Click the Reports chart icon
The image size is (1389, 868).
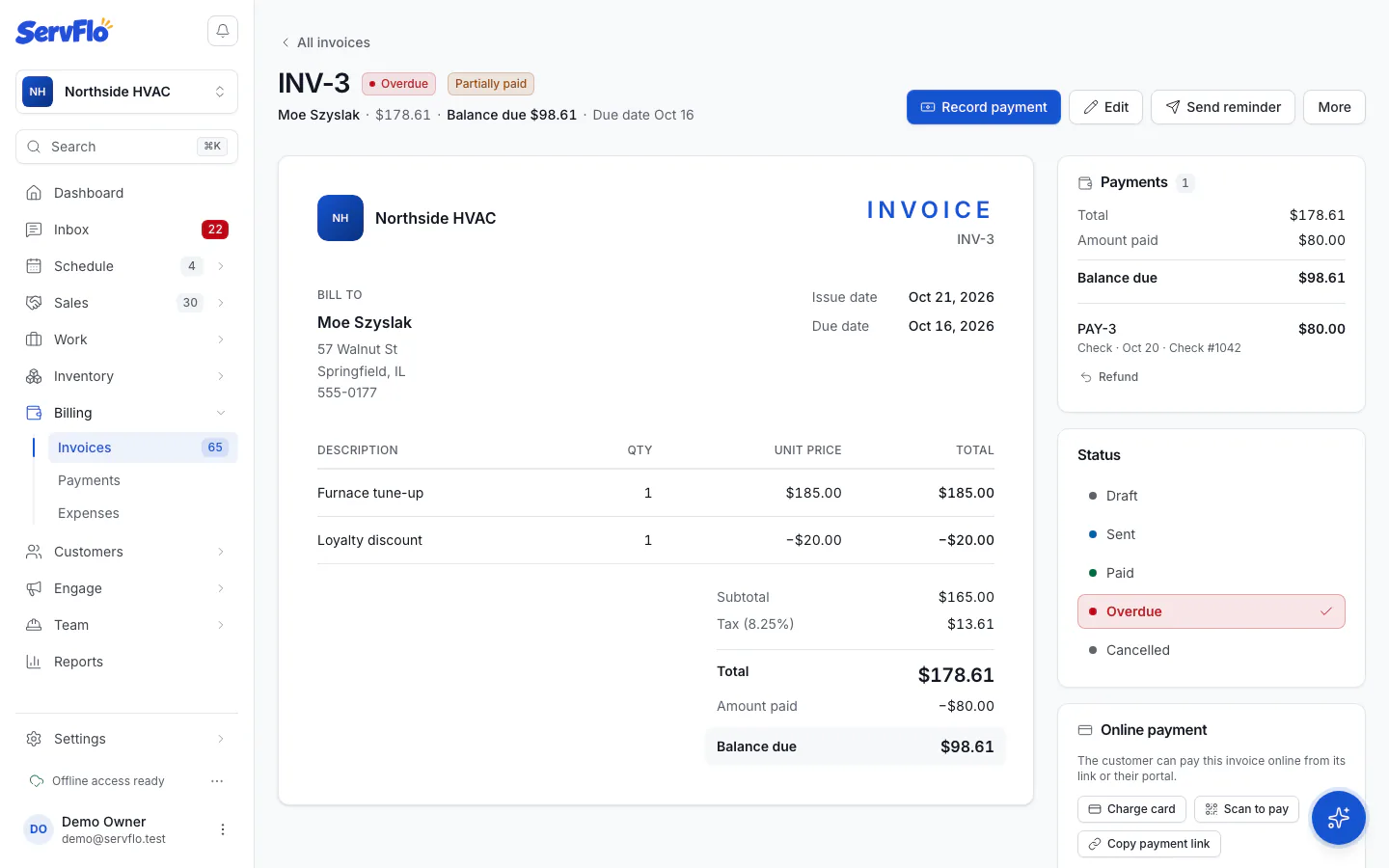(x=34, y=662)
